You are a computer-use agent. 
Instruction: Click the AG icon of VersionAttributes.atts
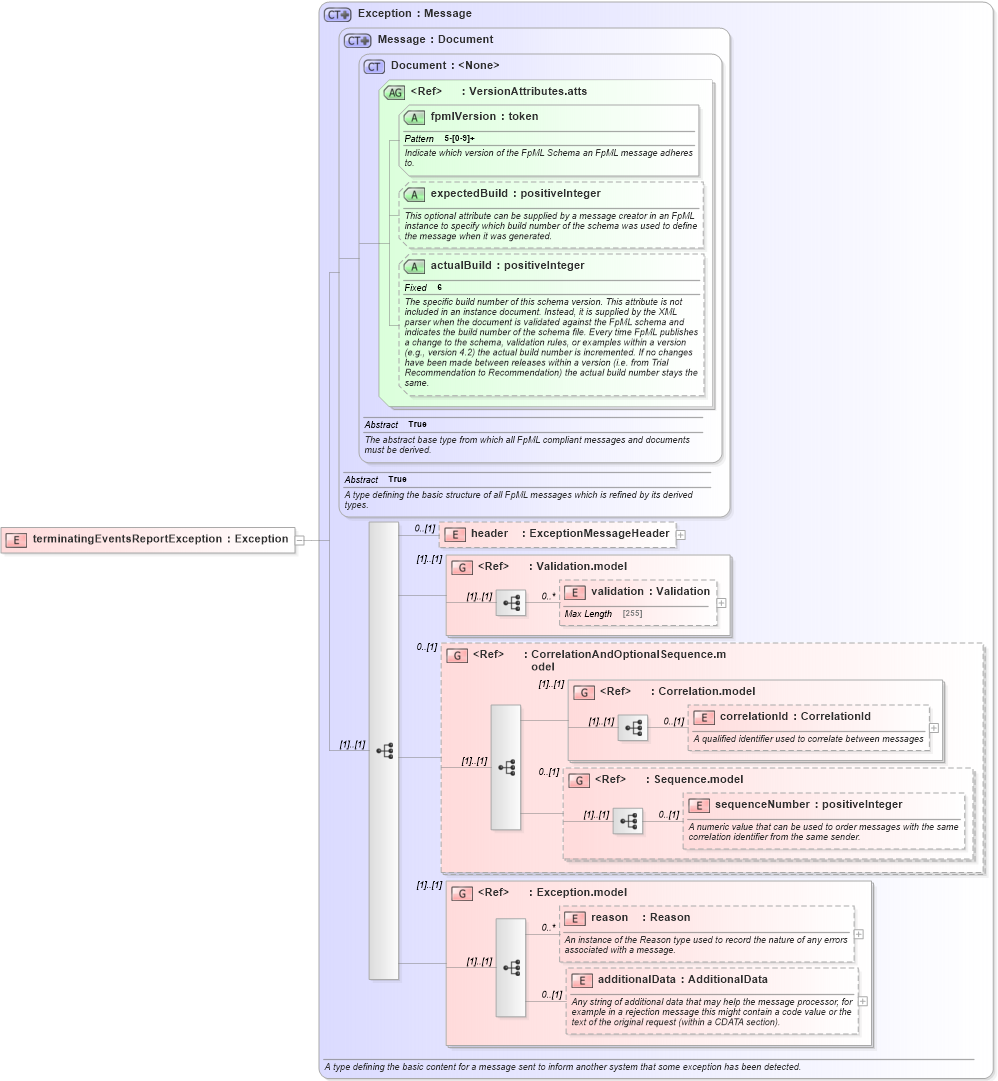coord(394,92)
